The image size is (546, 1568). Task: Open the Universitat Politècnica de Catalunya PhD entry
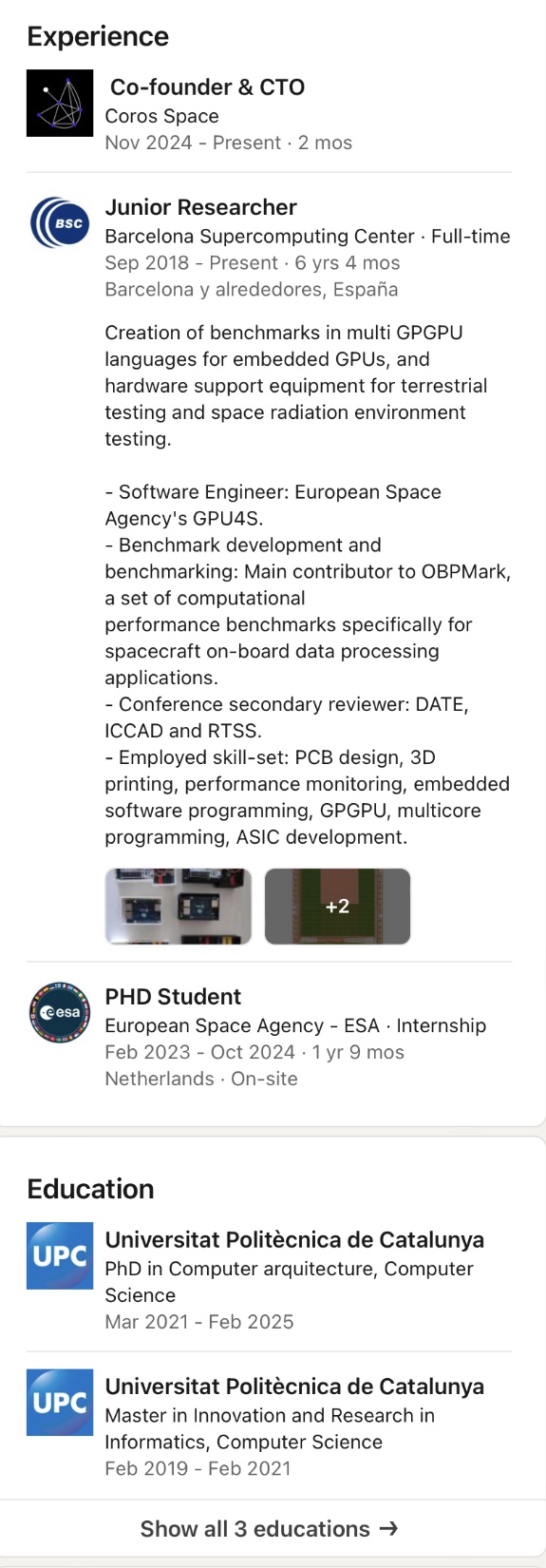294,1240
